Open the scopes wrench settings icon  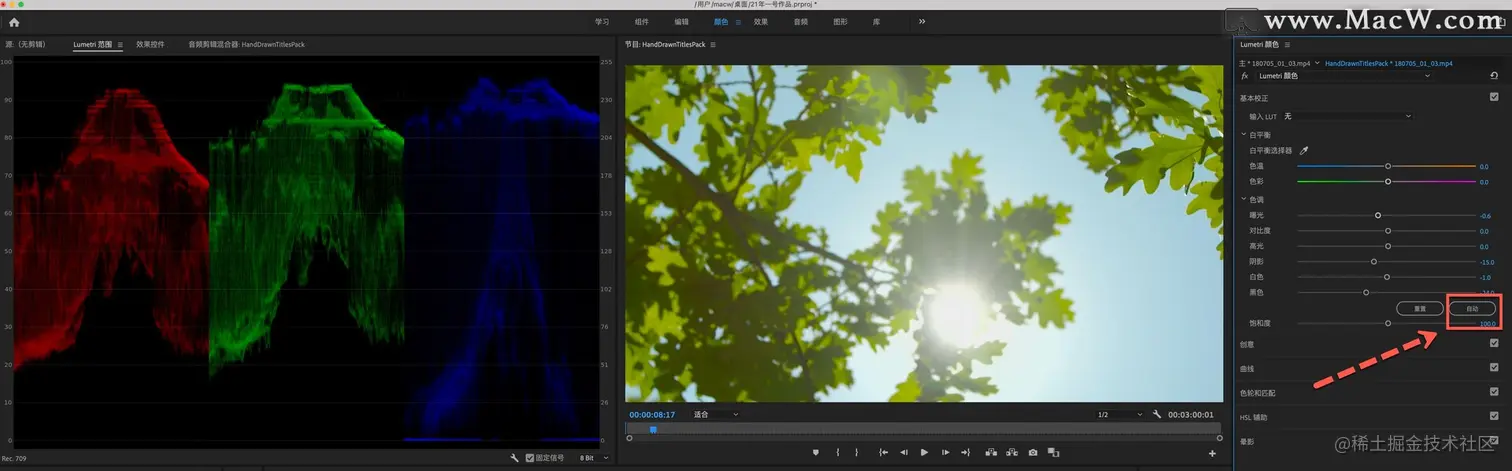[514, 458]
